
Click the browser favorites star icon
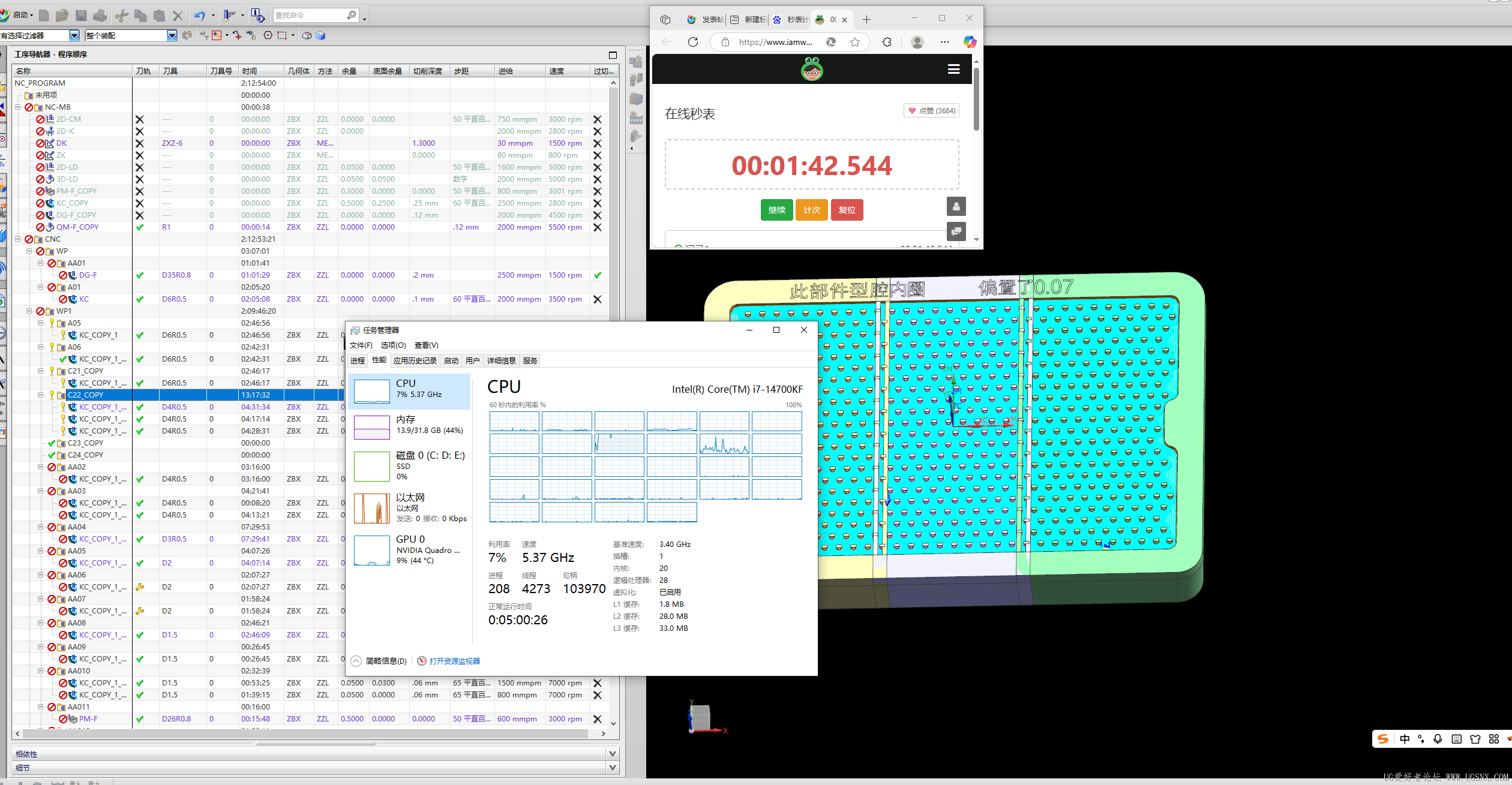click(x=855, y=42)
